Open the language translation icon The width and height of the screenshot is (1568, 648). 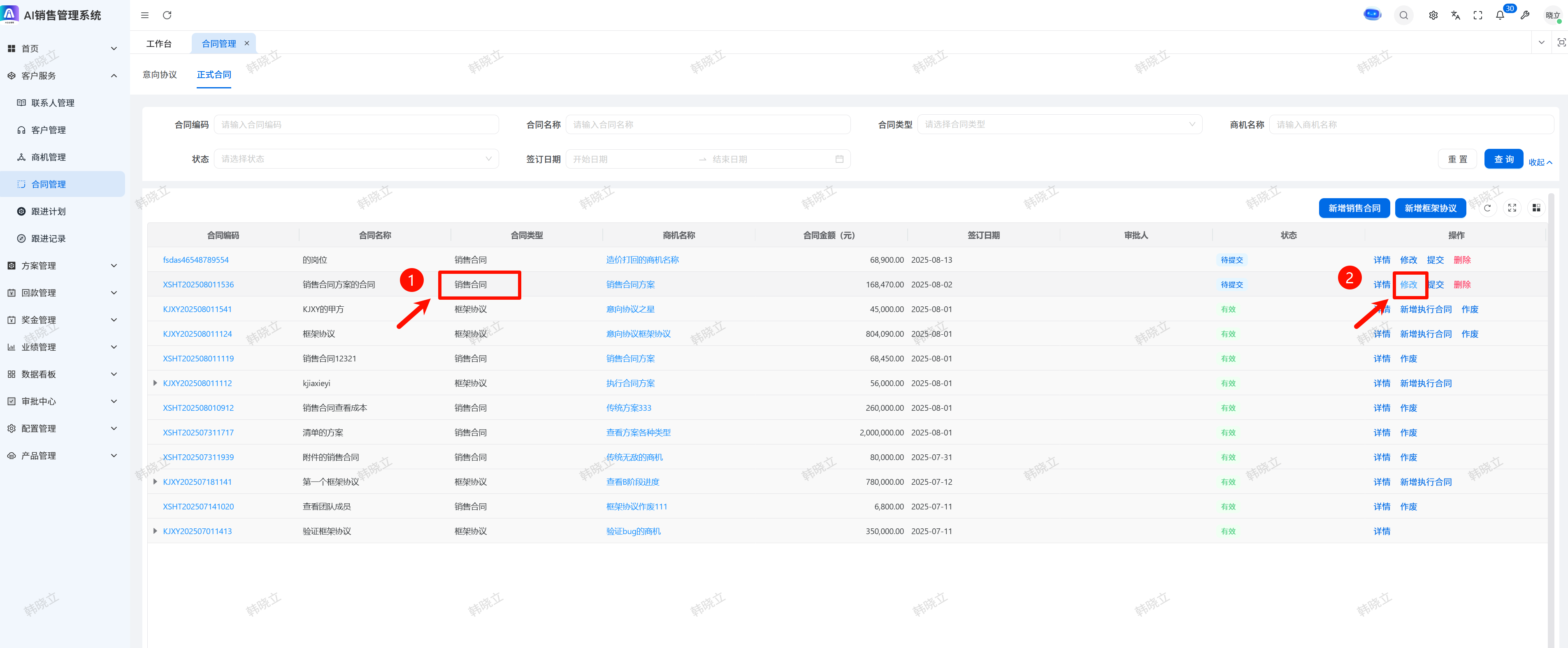coord(1455,15)
